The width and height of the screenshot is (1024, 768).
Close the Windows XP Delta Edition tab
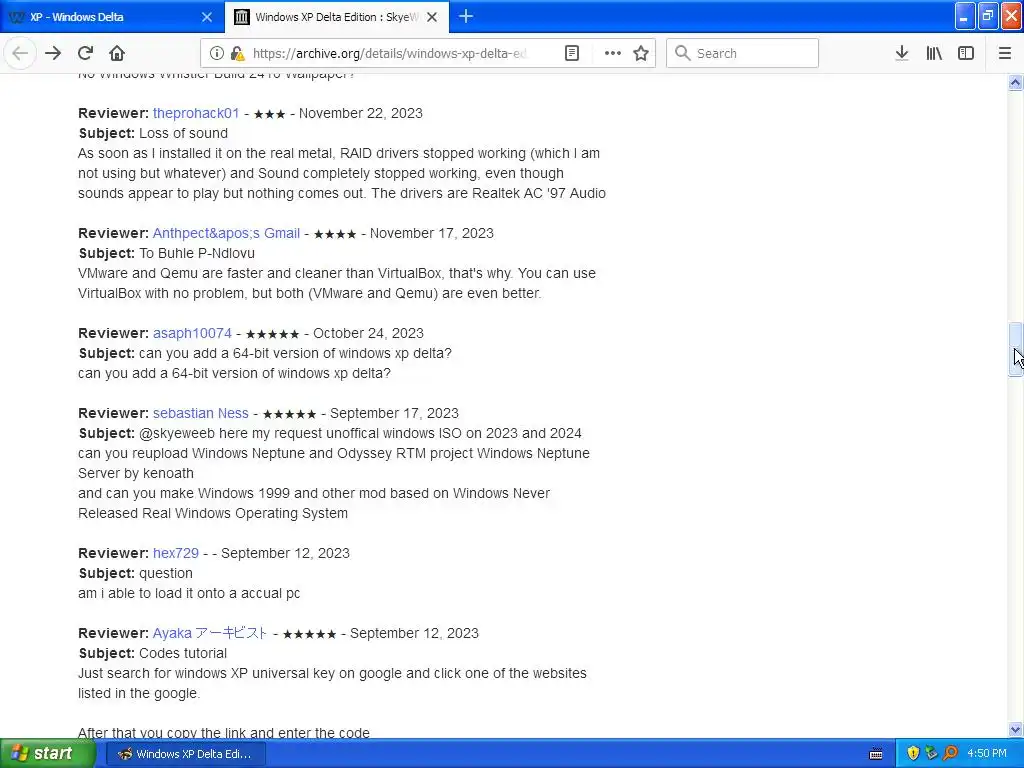(x=432, y=17)
